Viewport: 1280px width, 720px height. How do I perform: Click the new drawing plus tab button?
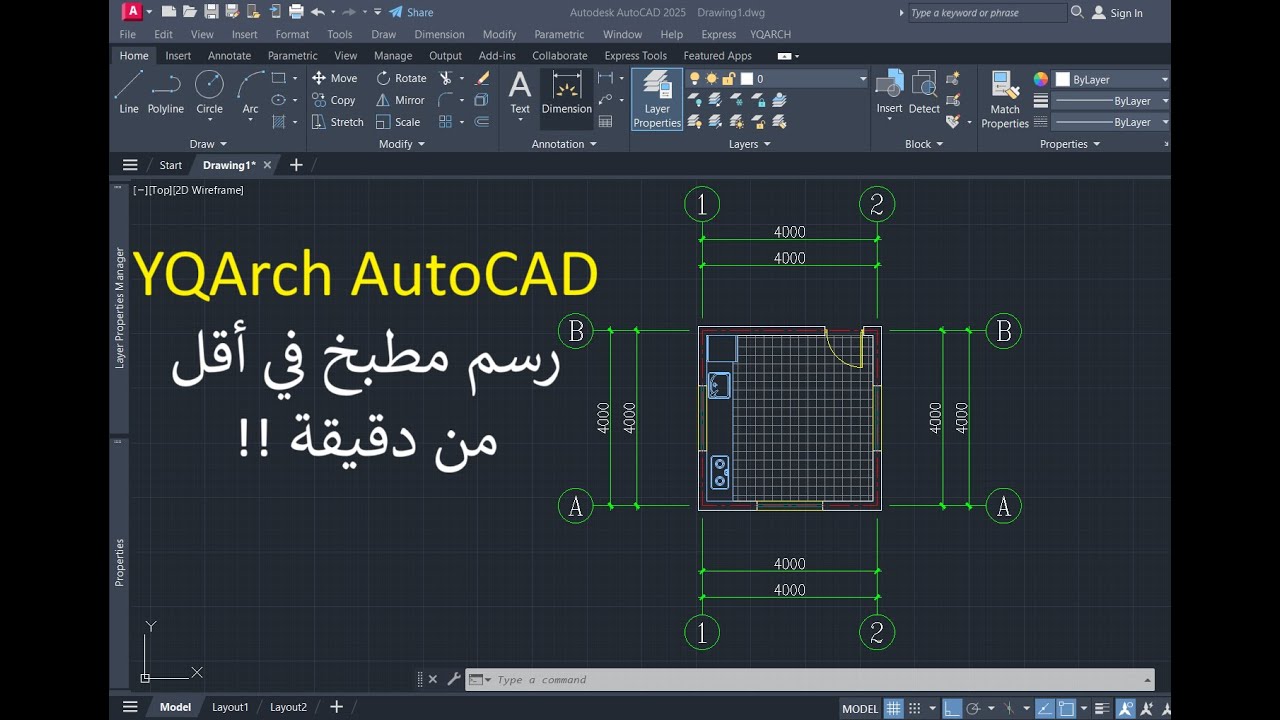[x=296, y=165]
